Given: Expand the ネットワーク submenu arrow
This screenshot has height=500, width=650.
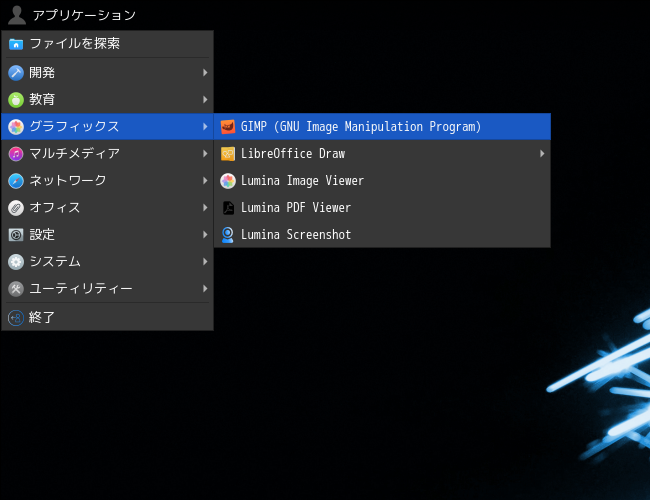Looking at the screenshot, I should [x=205, y=181].
